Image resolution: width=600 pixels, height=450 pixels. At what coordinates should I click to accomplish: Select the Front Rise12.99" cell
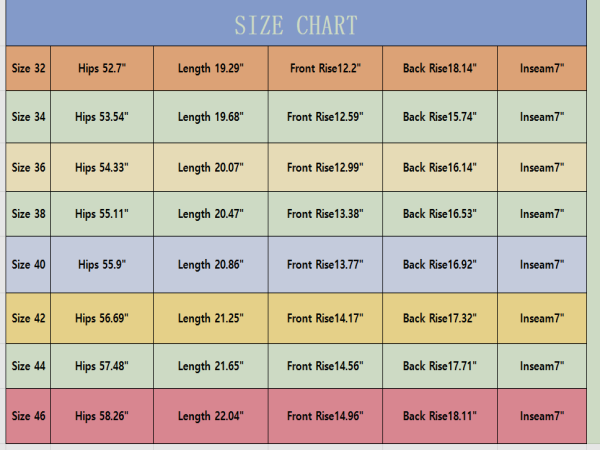[x=325, y=167]
